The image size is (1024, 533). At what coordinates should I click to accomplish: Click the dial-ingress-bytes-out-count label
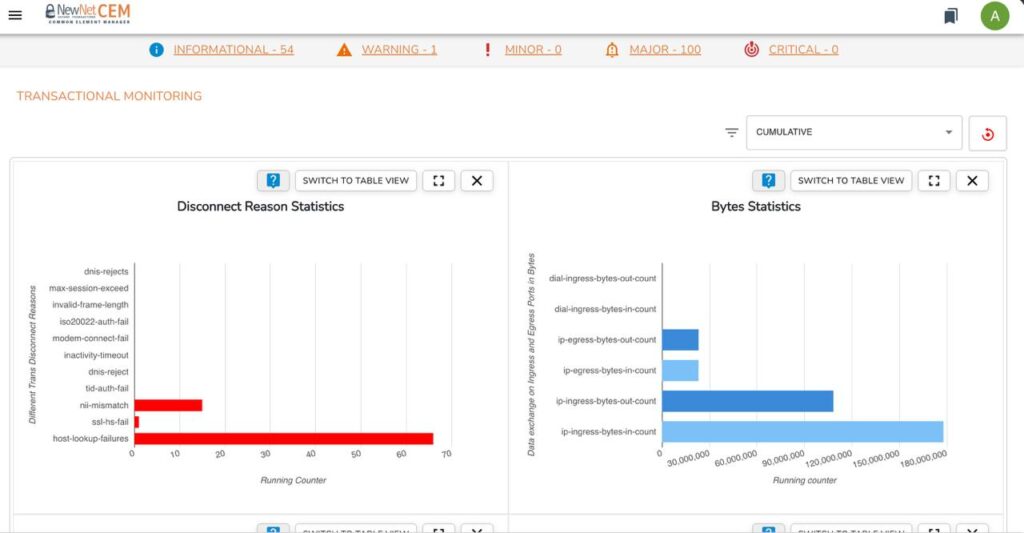click(x=603, y=278)
